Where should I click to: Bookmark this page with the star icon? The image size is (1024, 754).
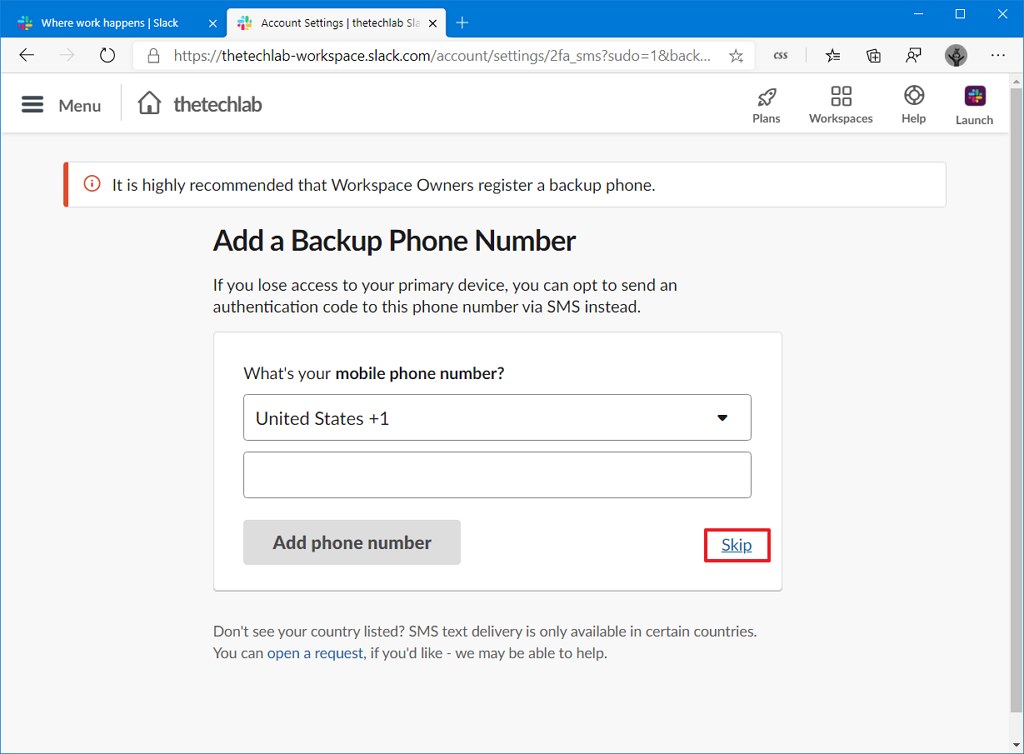click(736, 56)
